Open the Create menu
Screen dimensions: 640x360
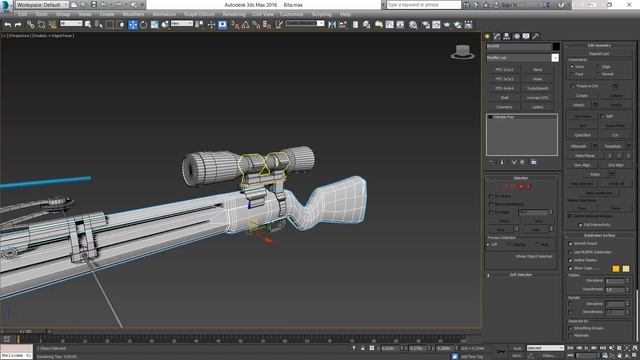(x=107, y=14)
